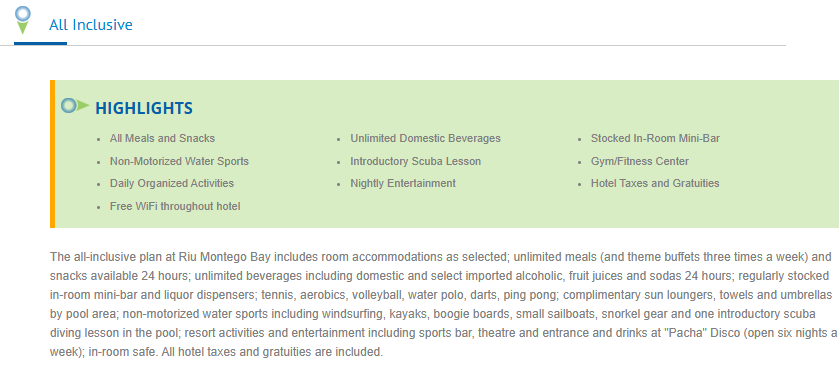Image resolution: width=840 pixels, height=369 pixels.
Task: Open the All Inclusive tab
Action: [91, 25]
